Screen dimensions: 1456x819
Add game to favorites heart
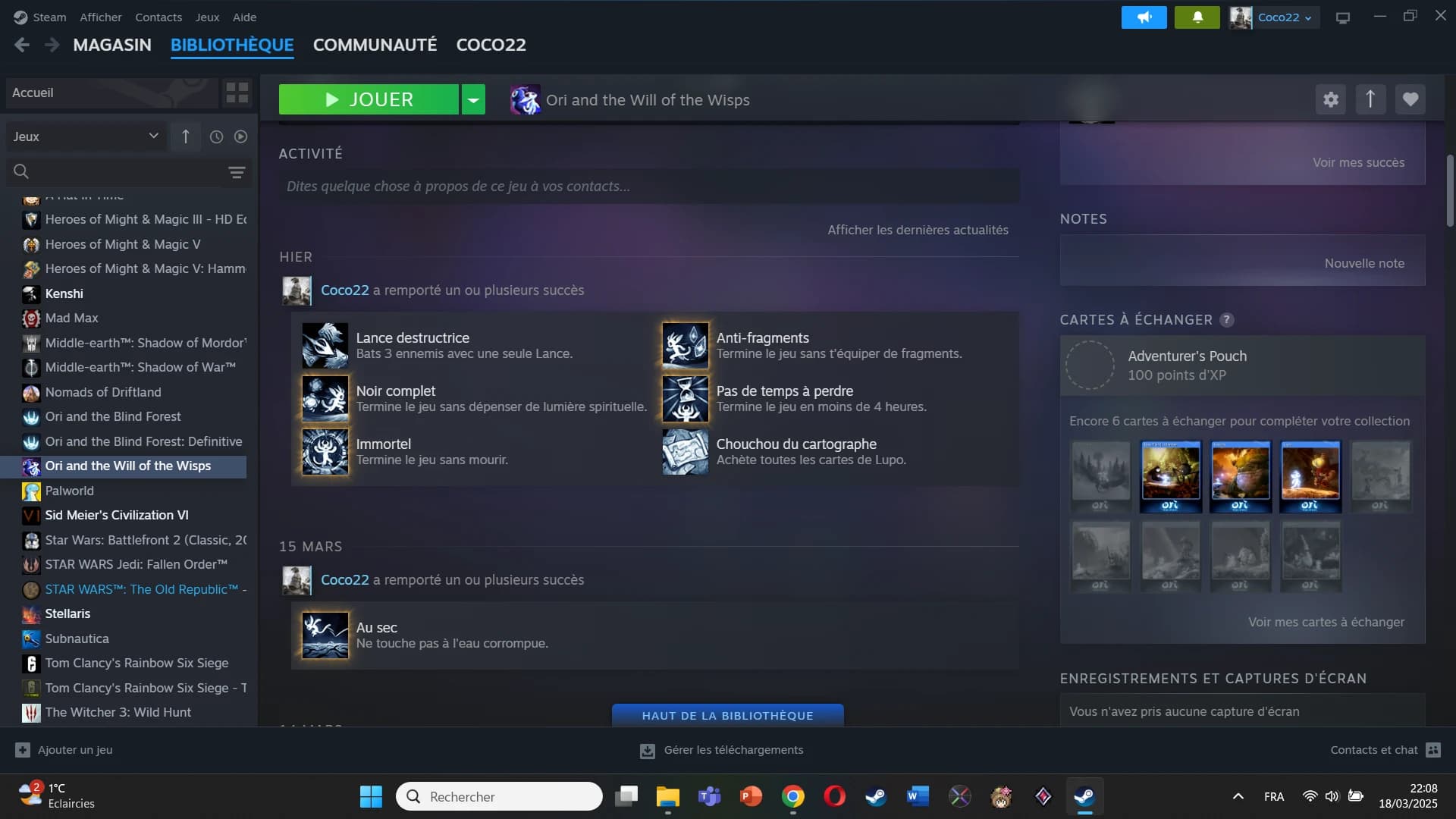(x=1410, y=99)
